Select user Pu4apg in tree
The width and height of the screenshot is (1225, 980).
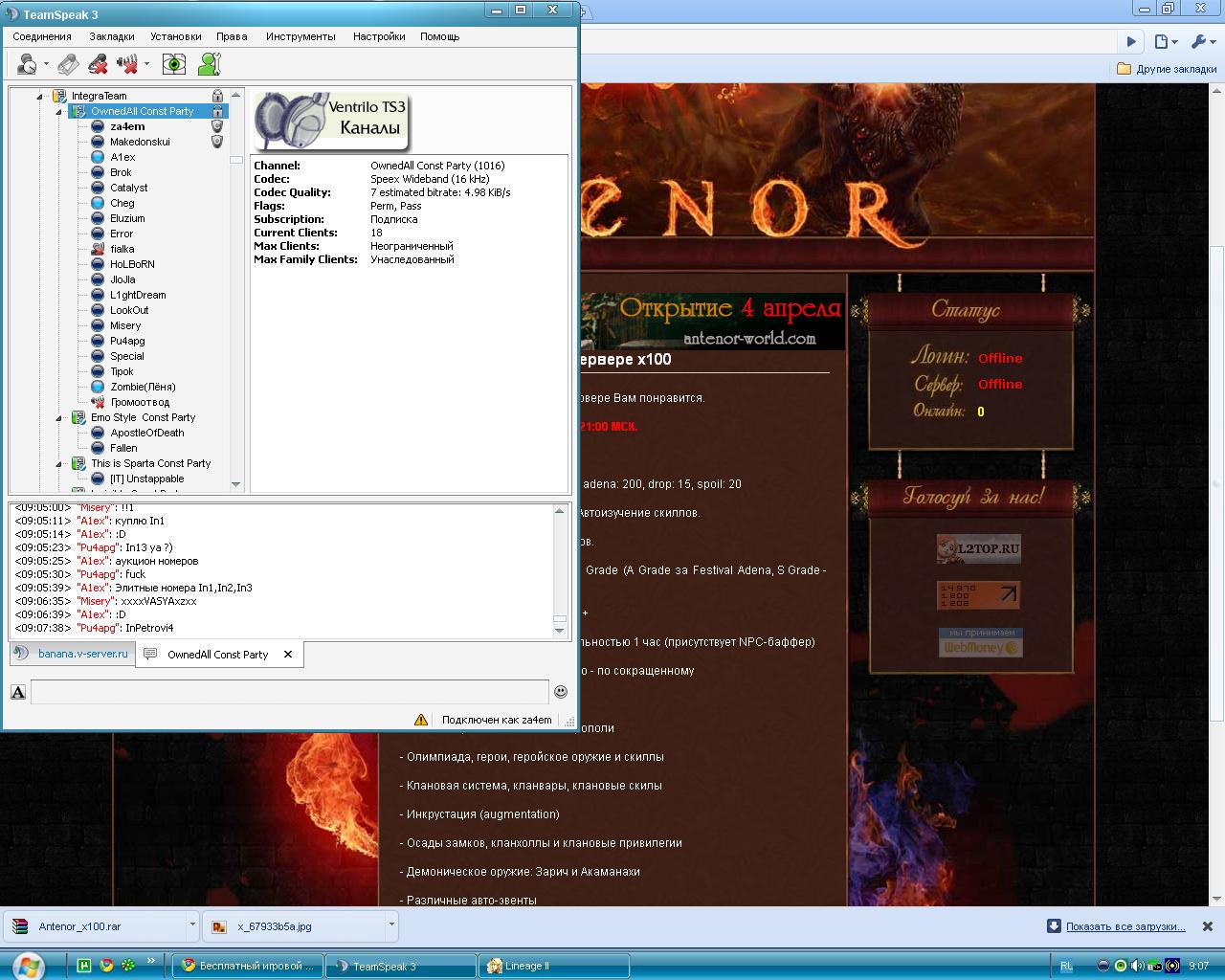[127, 341]
